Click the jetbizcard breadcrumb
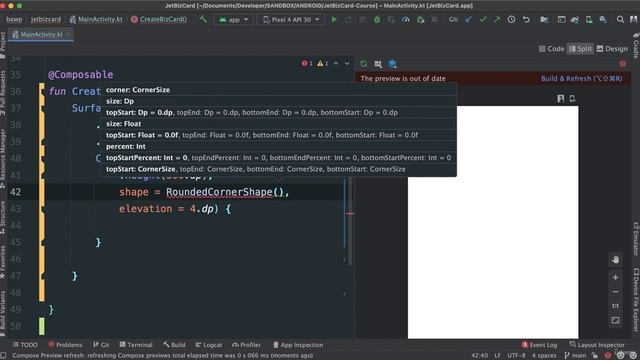The image size is (640, 360). click(46, 19)
